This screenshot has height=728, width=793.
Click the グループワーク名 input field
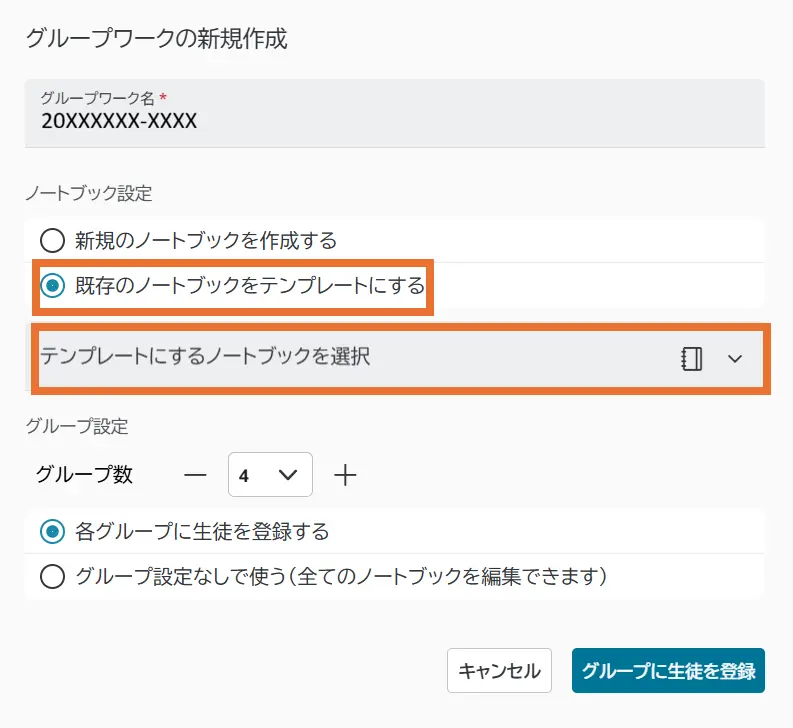tap(394, 113)
